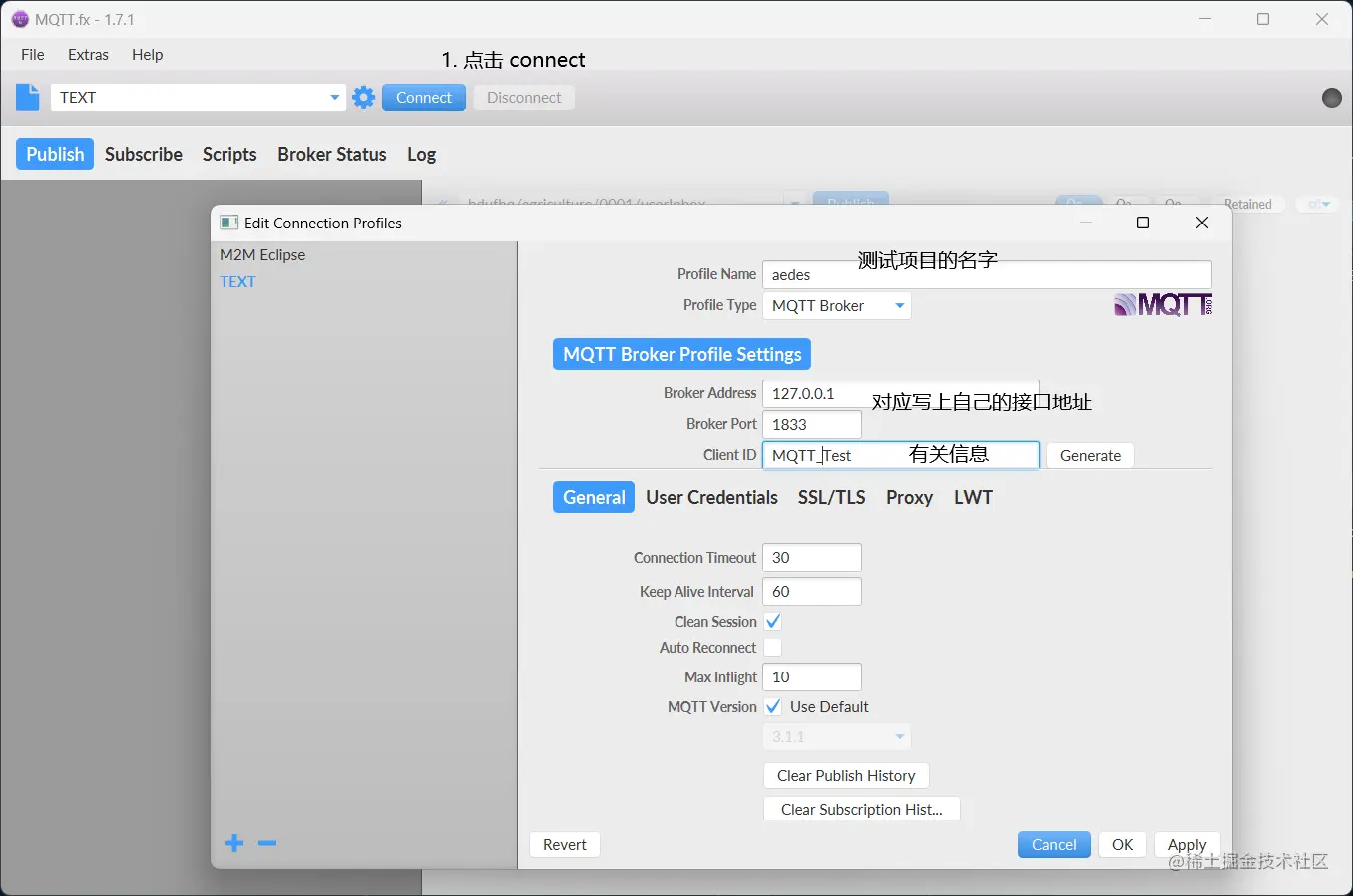
Task: Toggle the Clean Session checkbox
Action: point(773,621)
